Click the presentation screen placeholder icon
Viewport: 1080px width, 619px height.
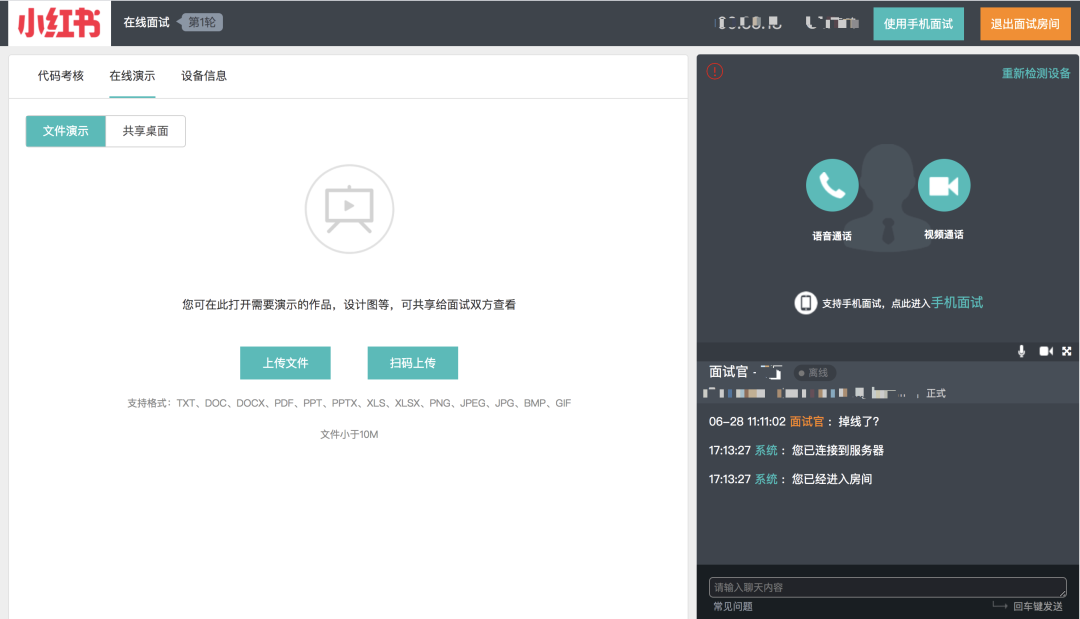(x=349, y=209)
